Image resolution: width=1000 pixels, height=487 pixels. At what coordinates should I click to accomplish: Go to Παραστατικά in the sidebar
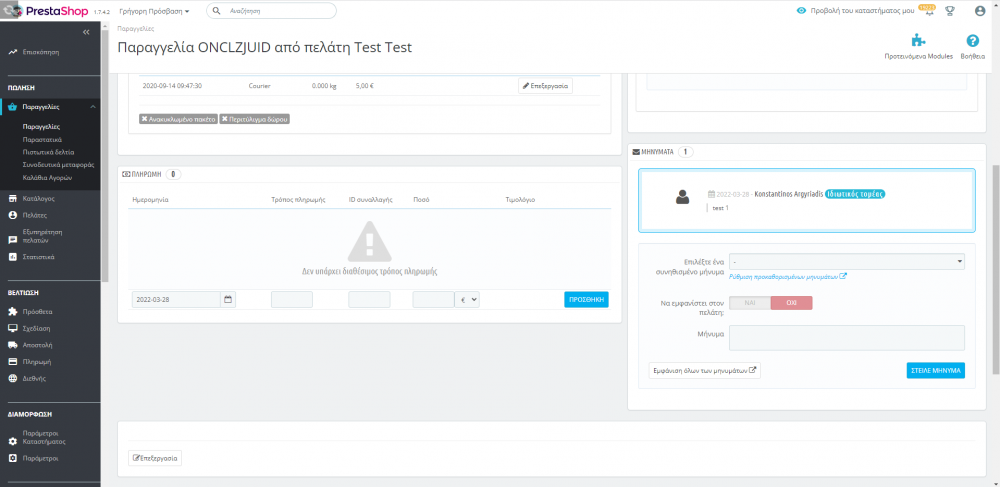[x=42, y=140]
